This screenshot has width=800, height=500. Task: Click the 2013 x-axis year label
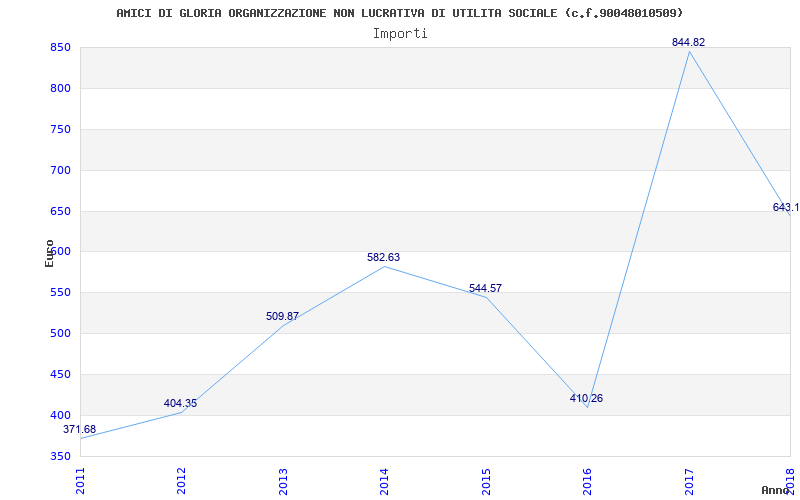point(283,482)
